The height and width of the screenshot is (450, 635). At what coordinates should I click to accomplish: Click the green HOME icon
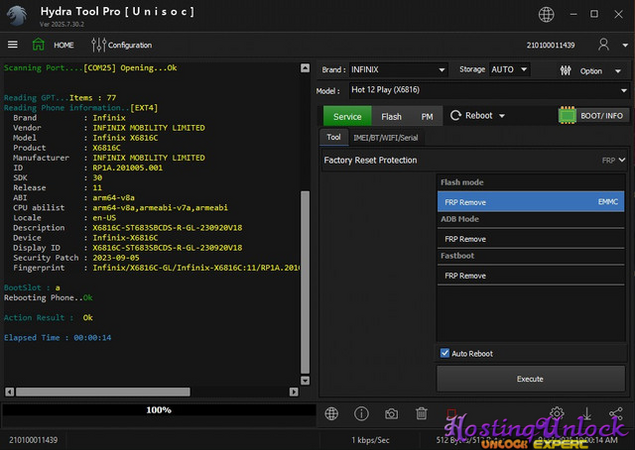click(38, 45)
